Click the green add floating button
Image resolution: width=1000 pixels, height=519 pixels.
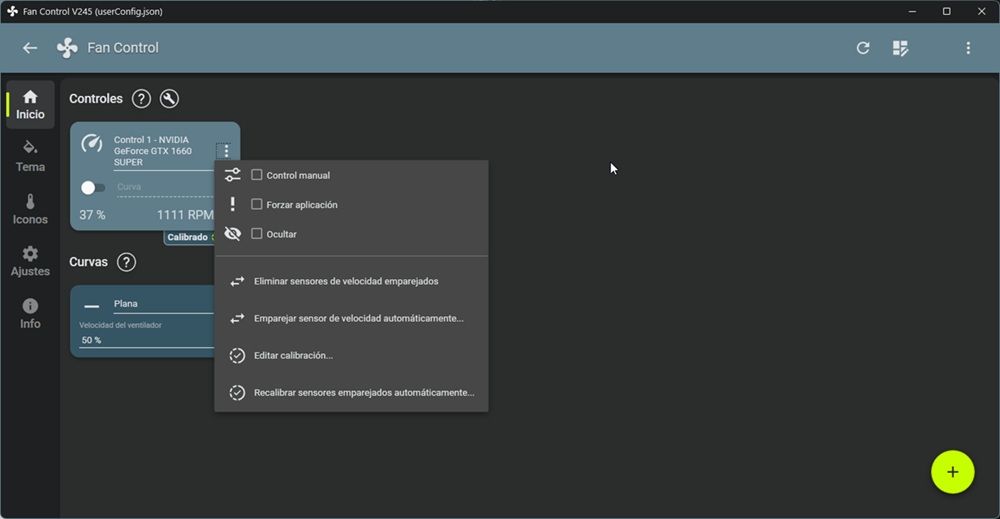(x=952, y=472)
